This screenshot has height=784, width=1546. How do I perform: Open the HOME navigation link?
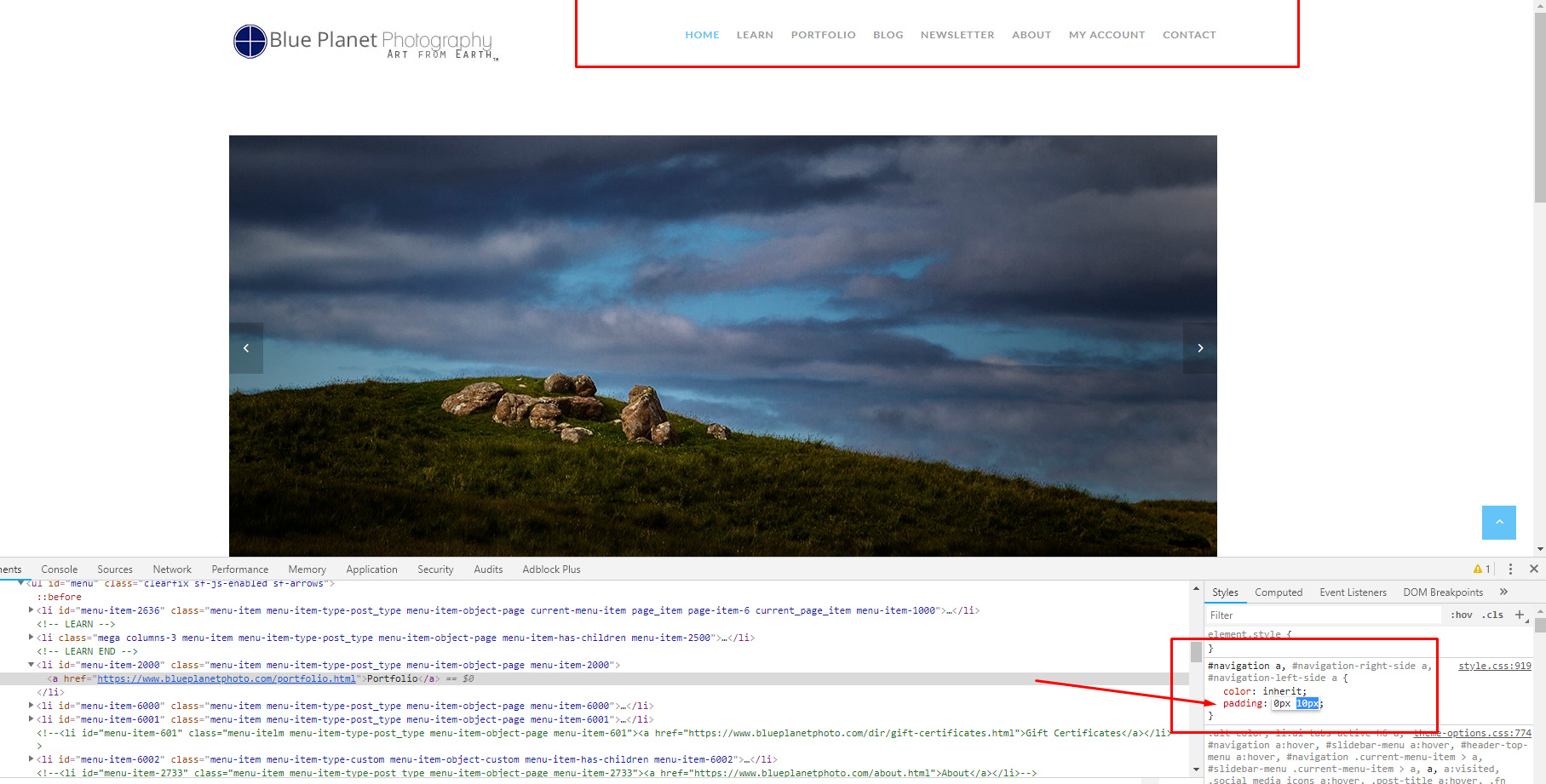click(702, 35)
